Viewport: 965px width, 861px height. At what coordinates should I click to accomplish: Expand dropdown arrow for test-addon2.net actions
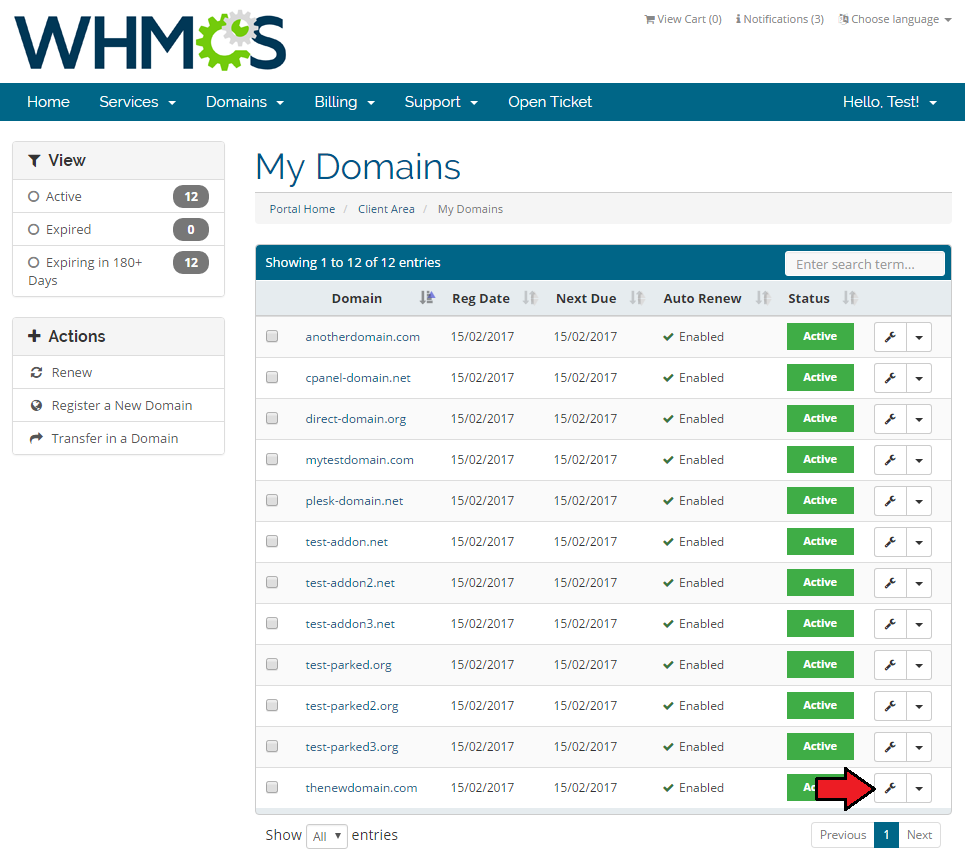919,583
